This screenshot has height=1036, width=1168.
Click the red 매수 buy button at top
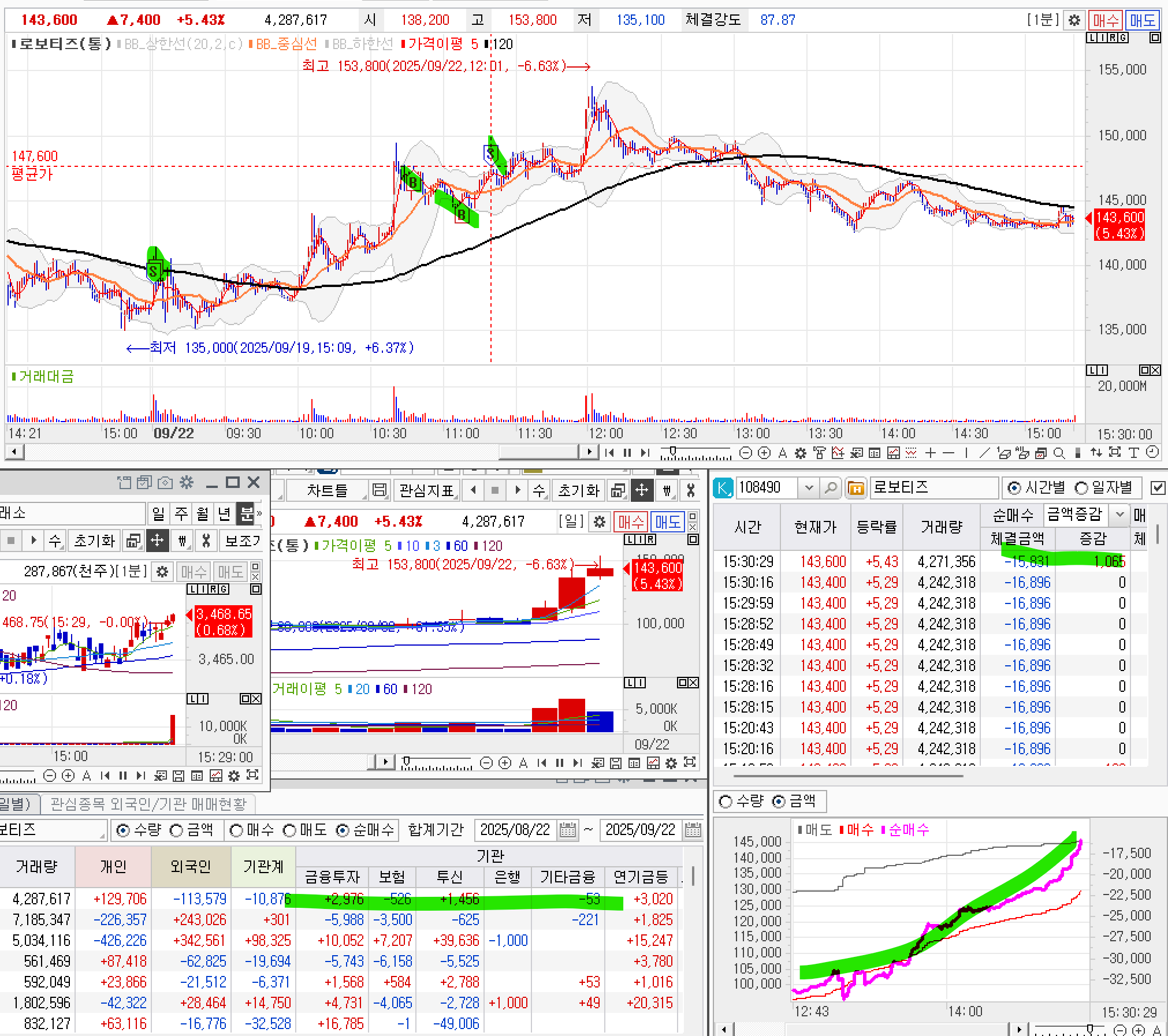[1106, 20]
